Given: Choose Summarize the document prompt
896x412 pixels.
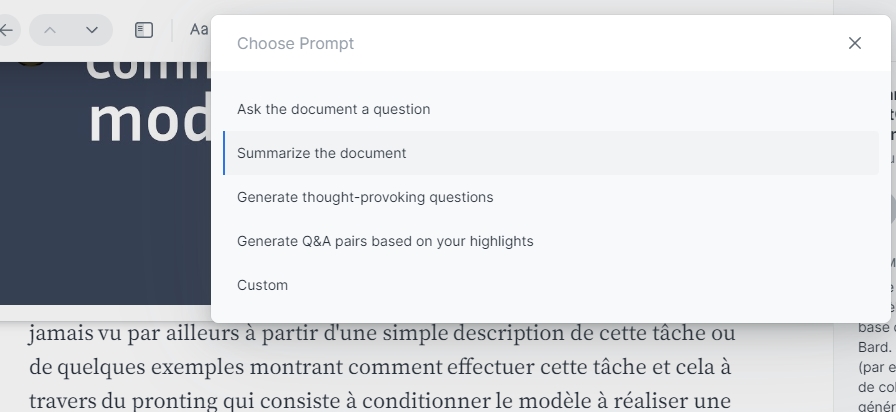Looking at the screenshot, I should click(551, 153).
